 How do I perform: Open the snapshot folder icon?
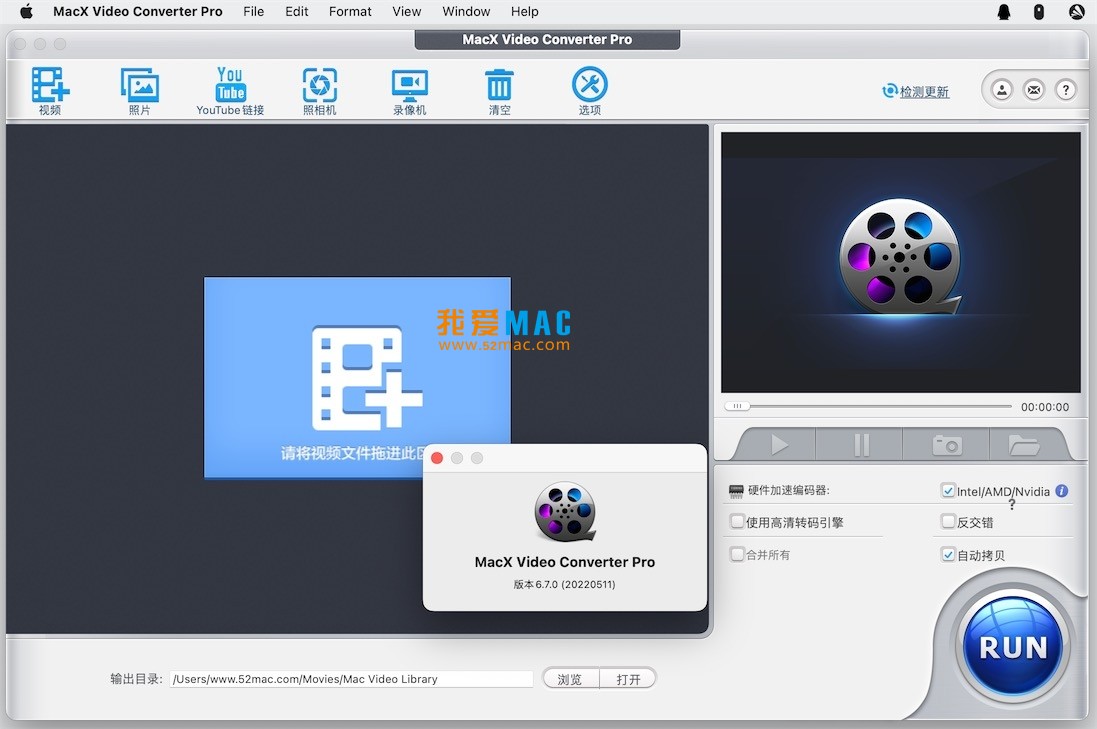(x=1024, y=444)
